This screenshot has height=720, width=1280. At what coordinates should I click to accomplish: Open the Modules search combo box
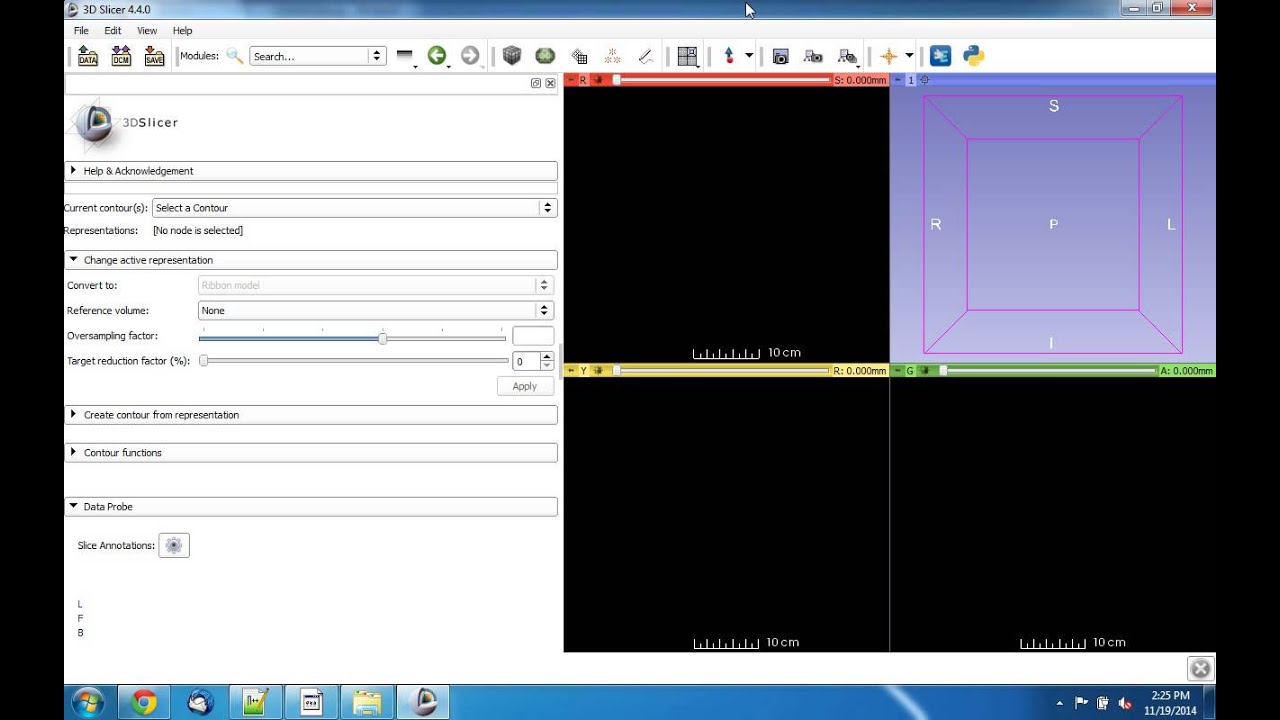[x=317, y=56]
